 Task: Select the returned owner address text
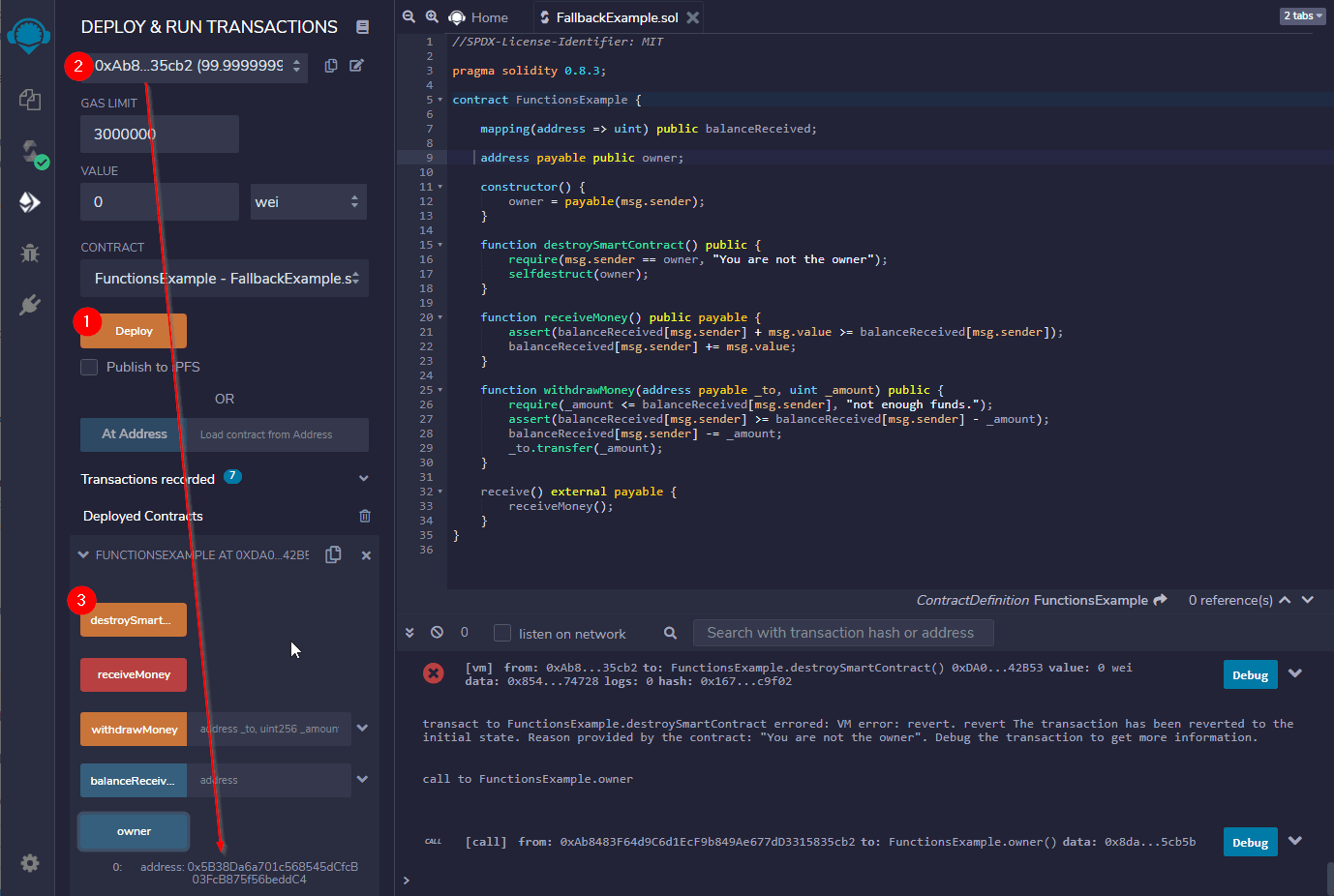tap(249, 873)
